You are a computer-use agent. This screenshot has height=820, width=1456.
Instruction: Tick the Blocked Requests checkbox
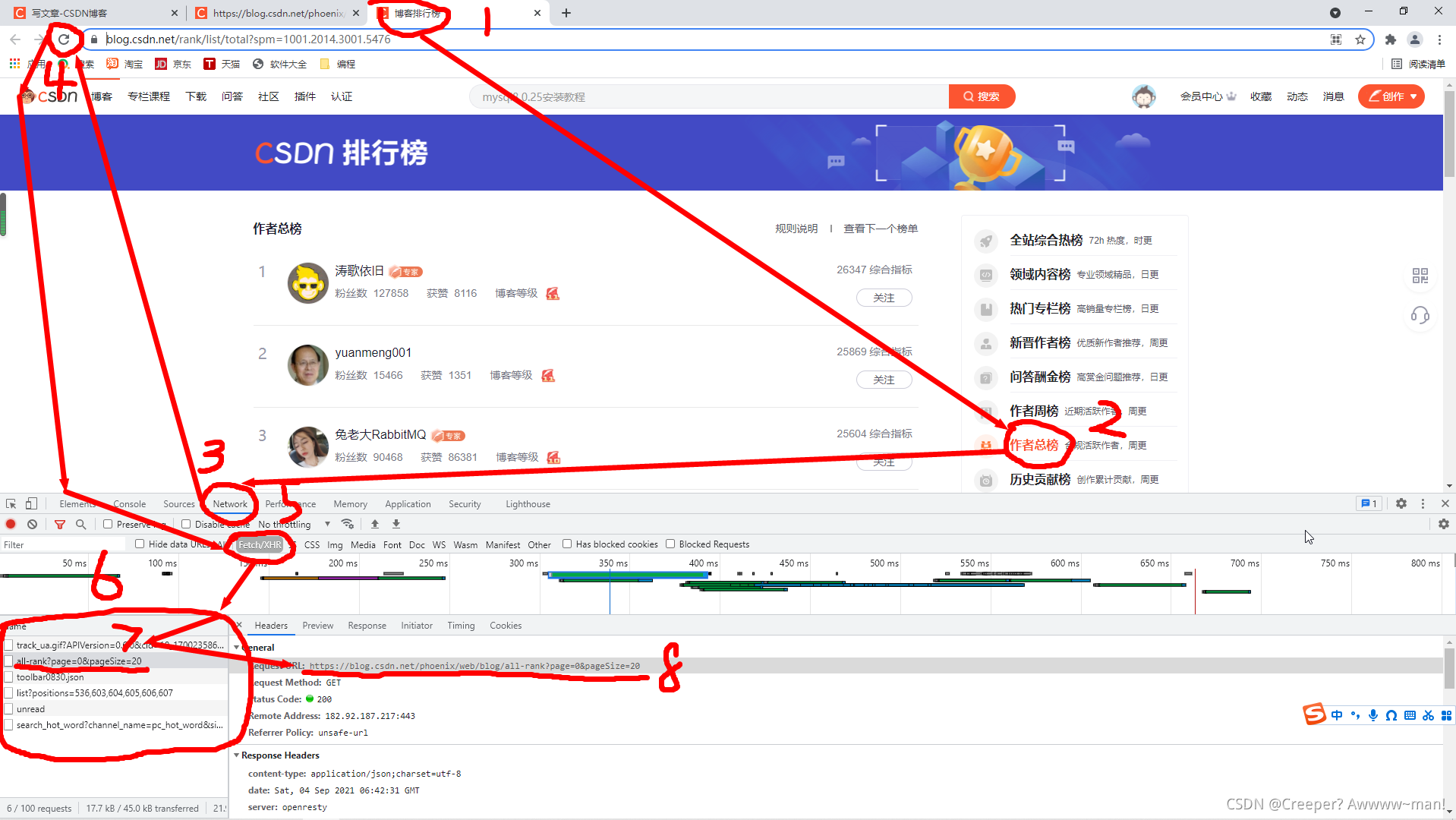670,544
